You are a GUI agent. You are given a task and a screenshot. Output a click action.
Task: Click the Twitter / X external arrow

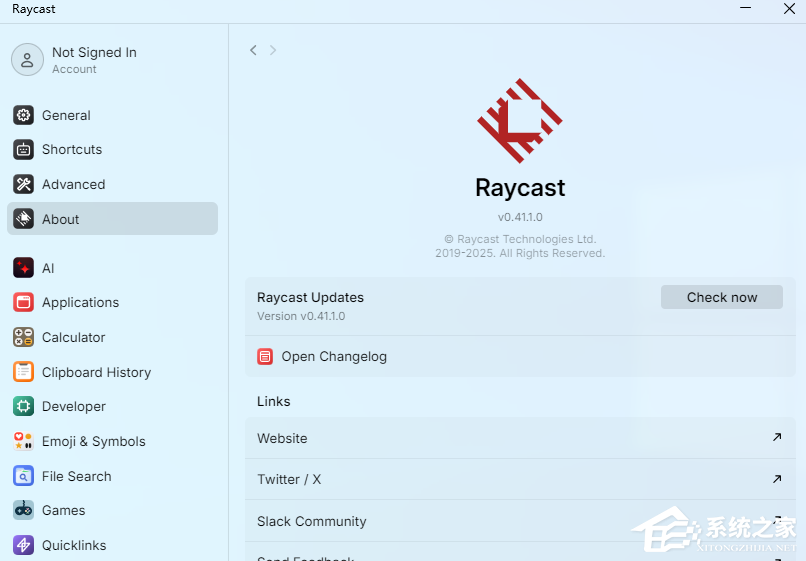point(777,479)
